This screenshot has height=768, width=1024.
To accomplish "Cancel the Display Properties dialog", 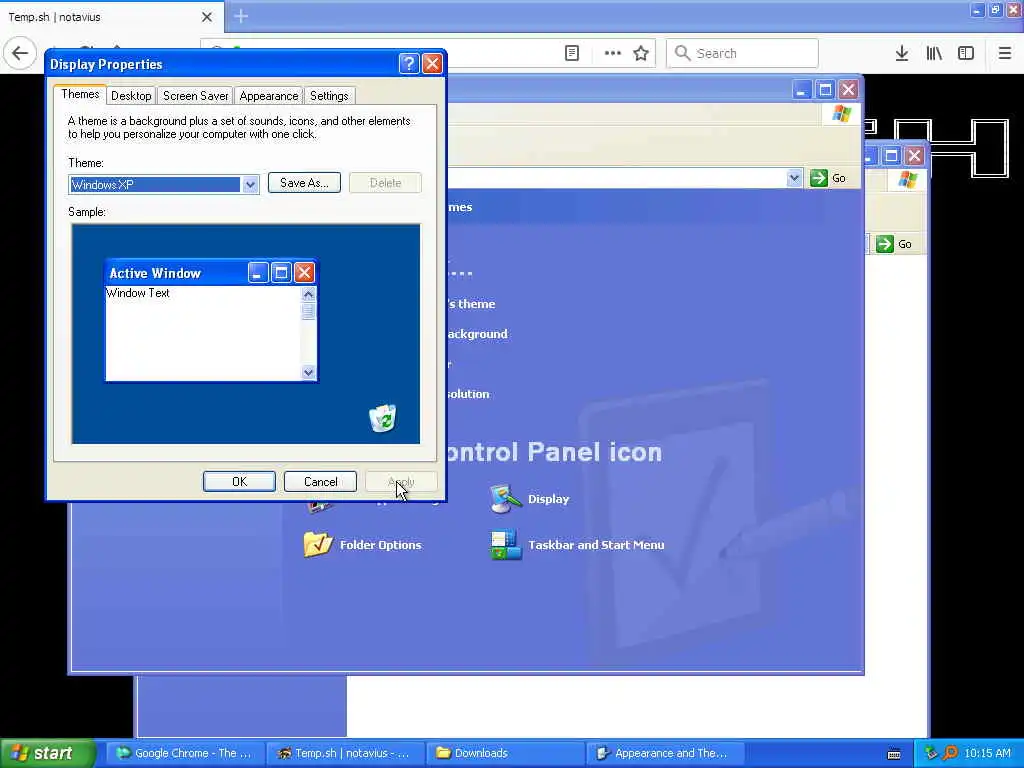I will point(321,482).
